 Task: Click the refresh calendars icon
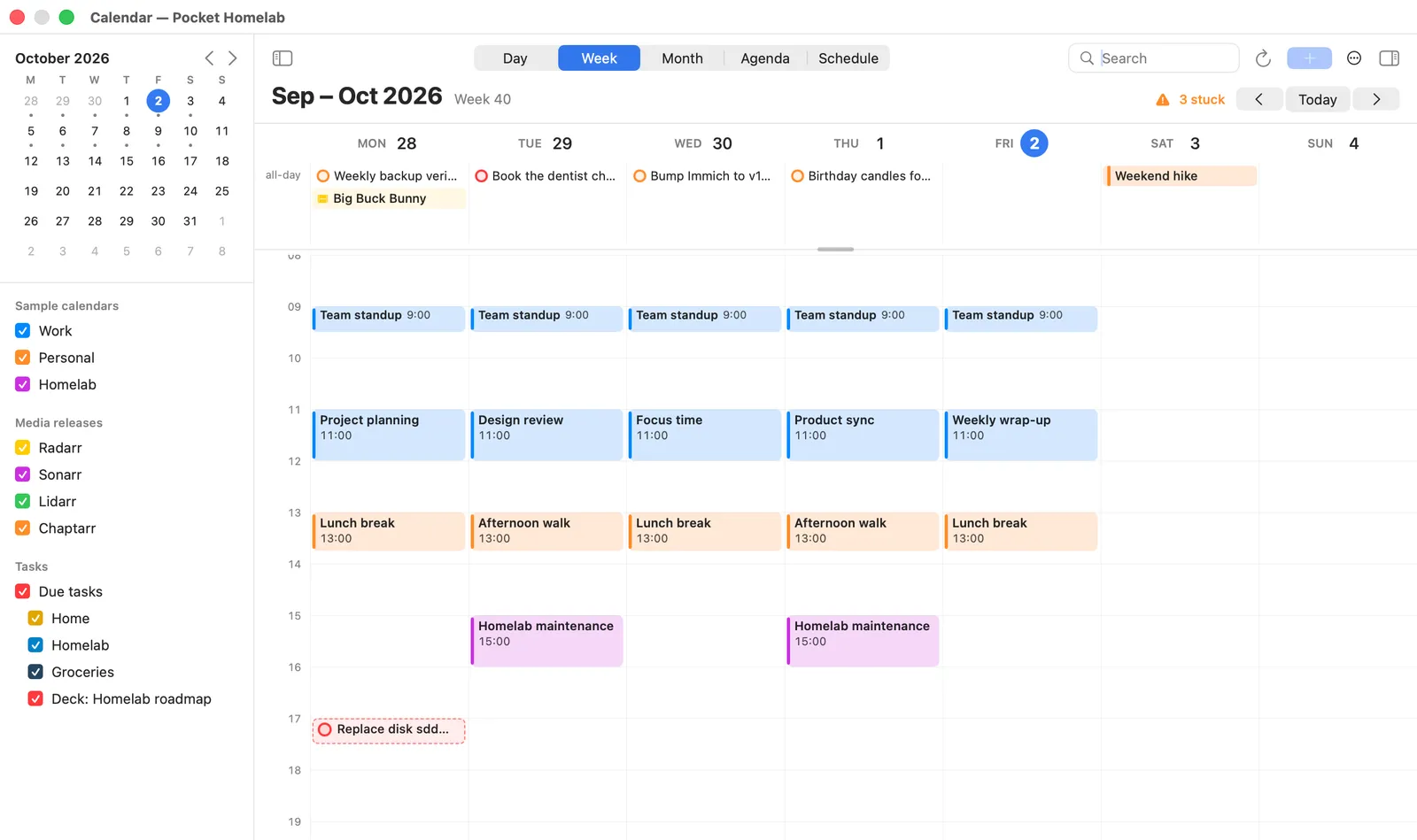tap(1263, 58)
